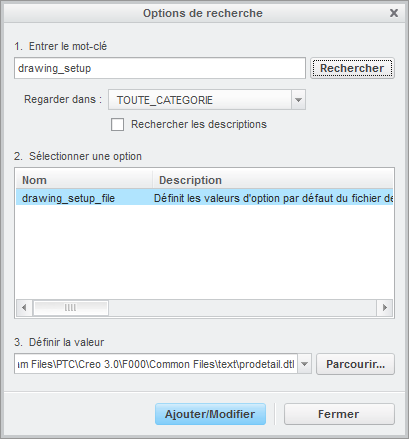The width and height of the screenshot is (409, 439).
Task: Expand the Regarder dans dropdown arrow
Action: click(298, 100)
